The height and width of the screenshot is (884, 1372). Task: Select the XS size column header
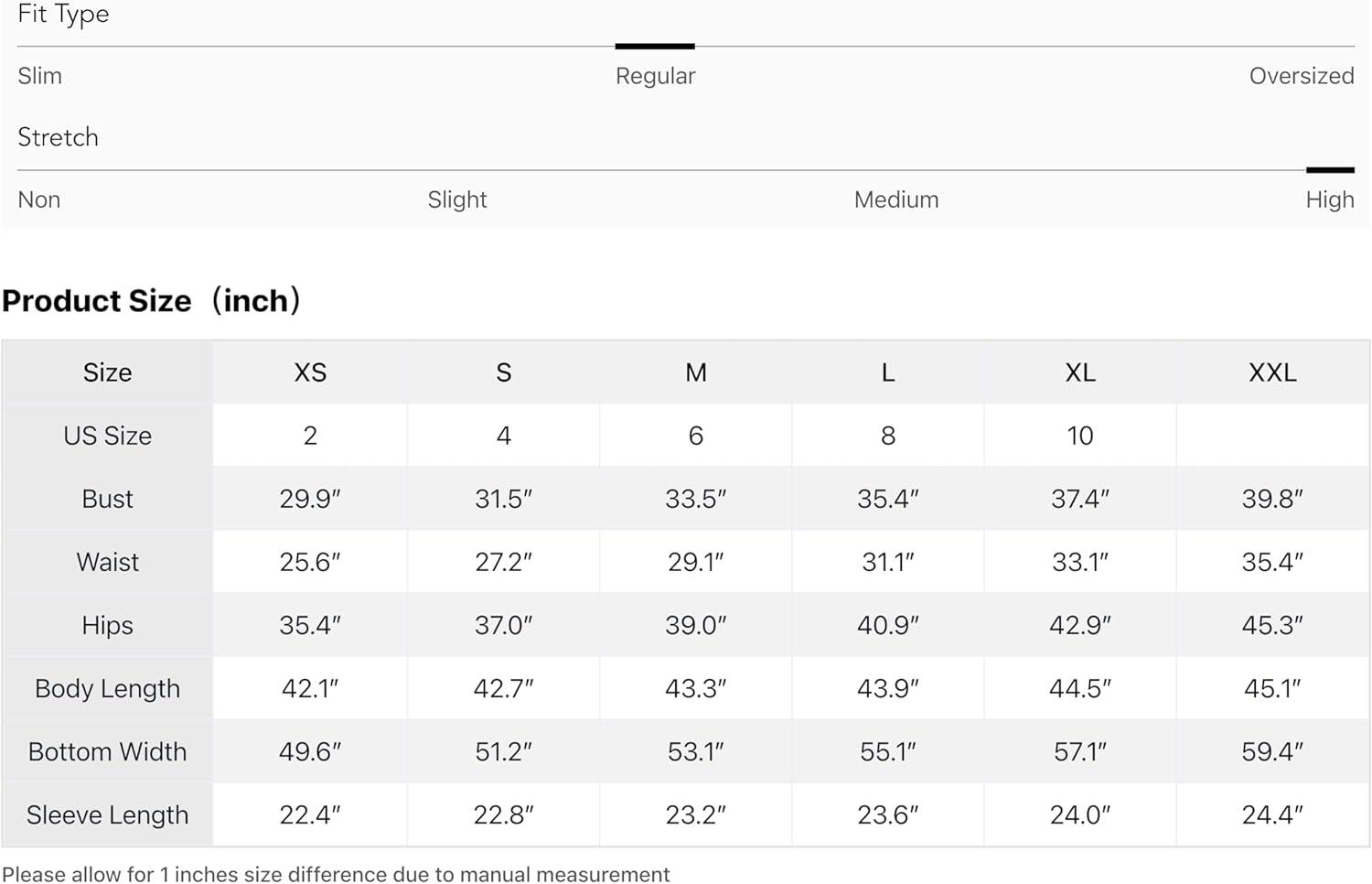click(x=310, y=372)
